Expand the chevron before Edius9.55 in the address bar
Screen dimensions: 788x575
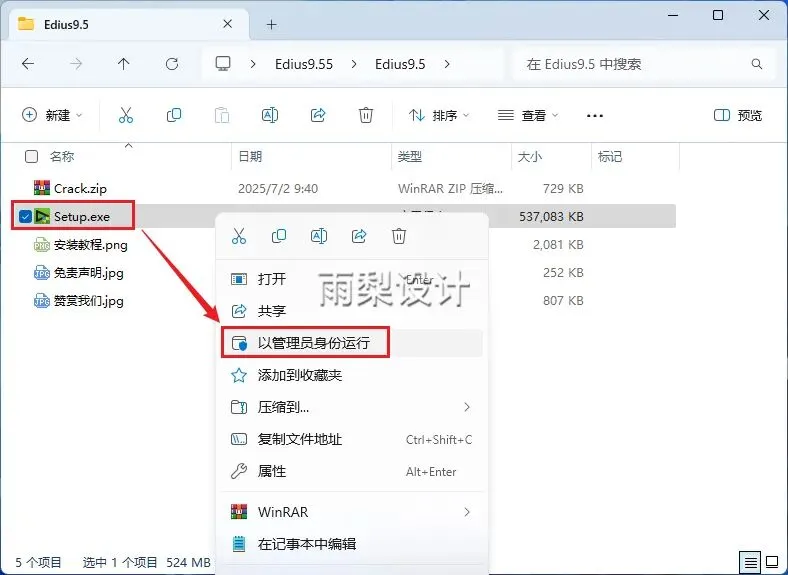pos(253,64)
